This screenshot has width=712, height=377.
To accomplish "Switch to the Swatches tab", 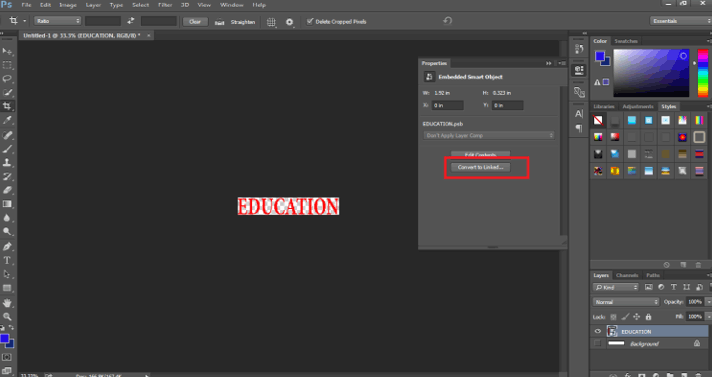I will (626, 41).
